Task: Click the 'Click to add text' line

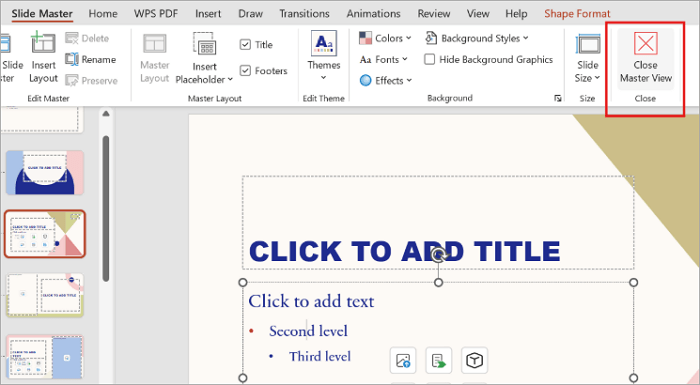Action: pyautogui.click(x=311, y=301)
